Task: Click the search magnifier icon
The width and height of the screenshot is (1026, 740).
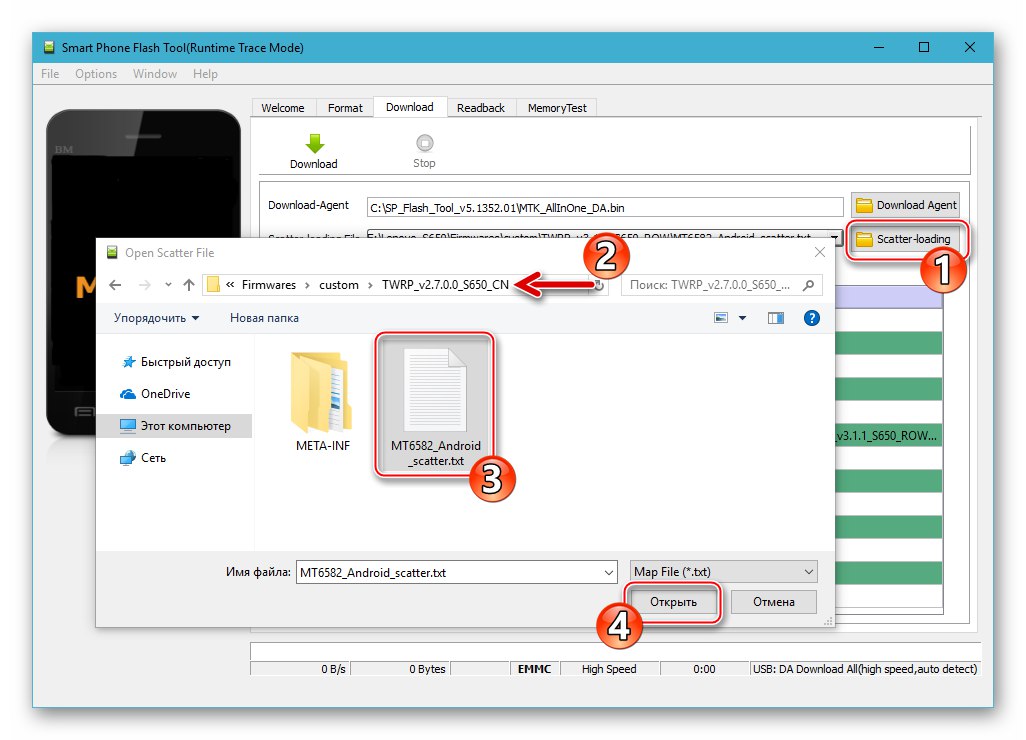Action: (x=809, y=285)
